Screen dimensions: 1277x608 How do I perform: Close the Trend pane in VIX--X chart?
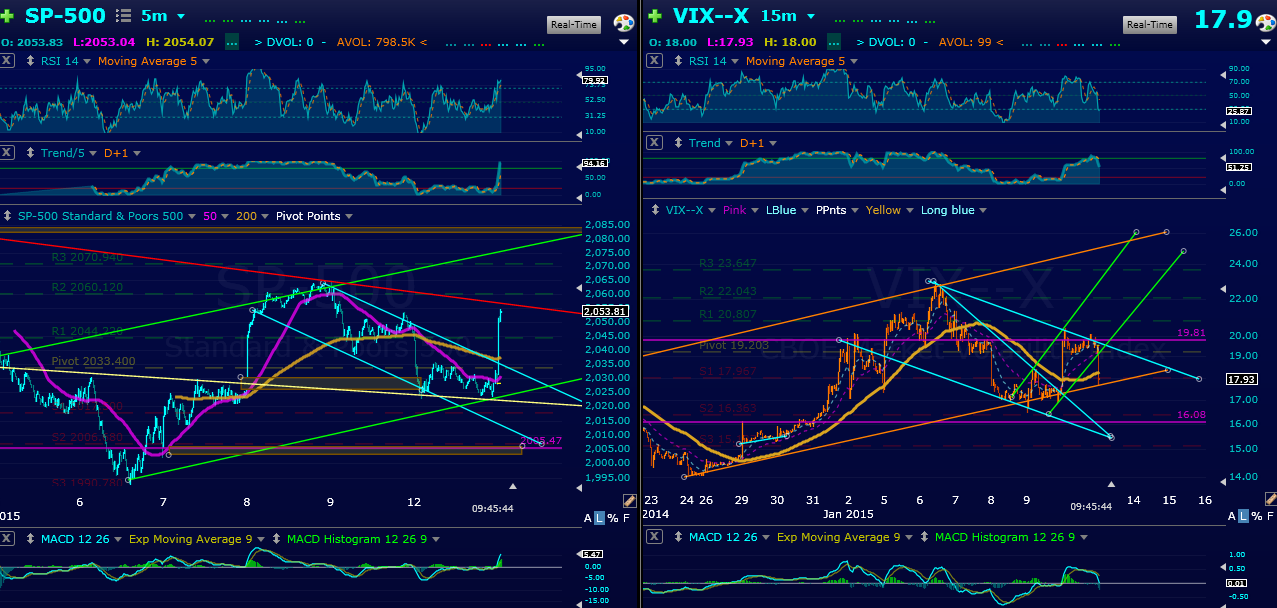[x=653, y=143]
